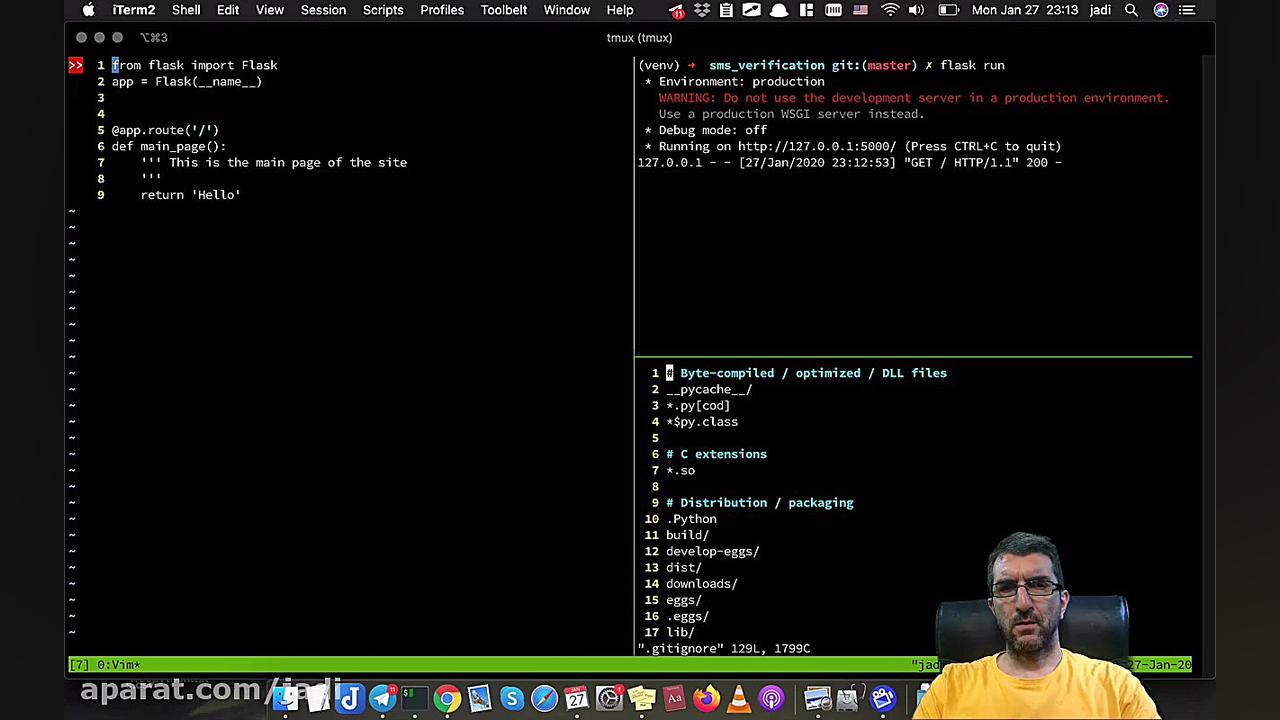Image resolution: width=1280 pixels, height=720 pixels.
Task: Click the 'develop-eggs/' line in .gitignore
Action: pyautogui.click(x=713, y=551)
